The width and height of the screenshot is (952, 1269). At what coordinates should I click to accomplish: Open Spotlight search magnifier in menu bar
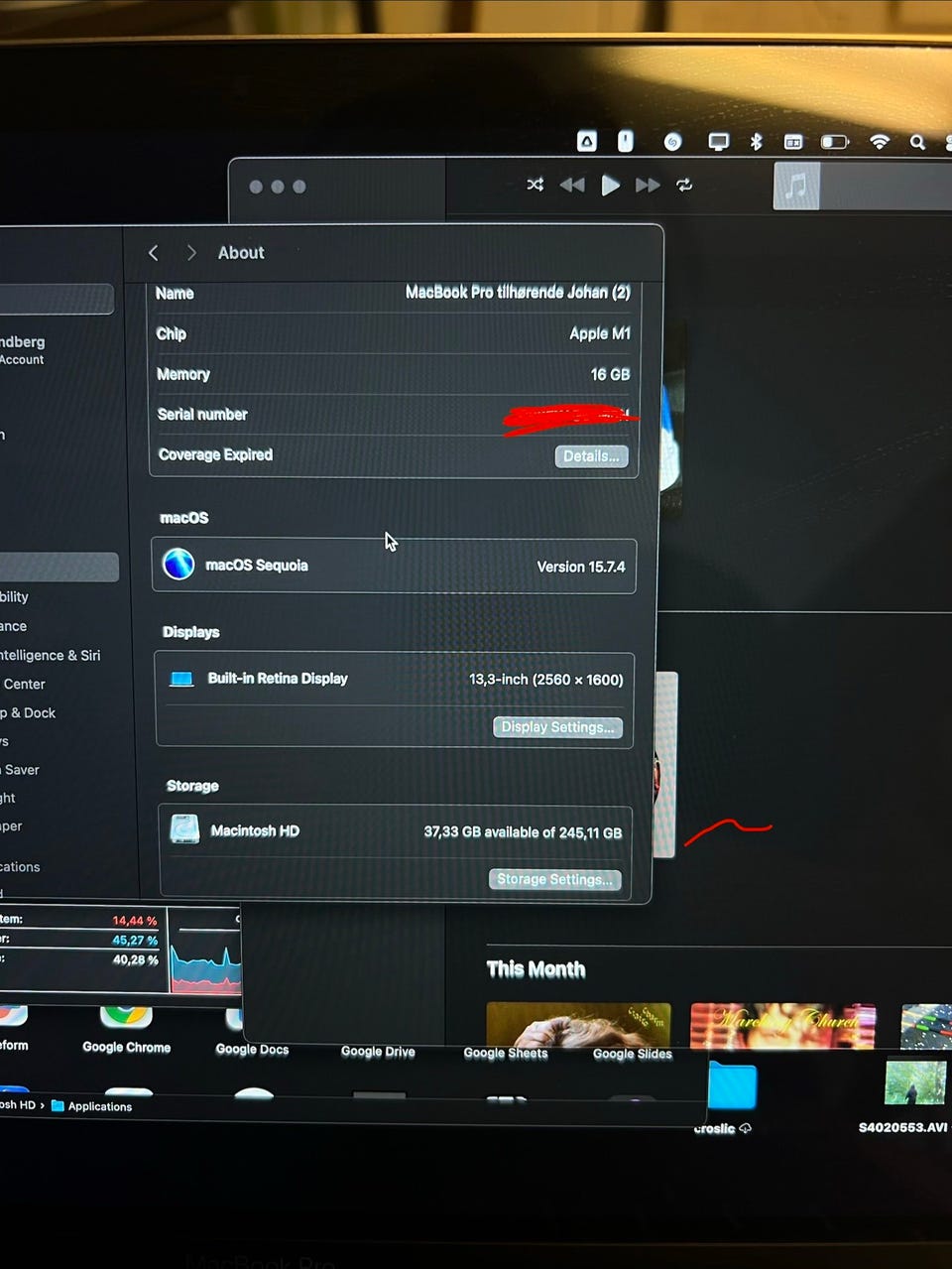[918, 142]
